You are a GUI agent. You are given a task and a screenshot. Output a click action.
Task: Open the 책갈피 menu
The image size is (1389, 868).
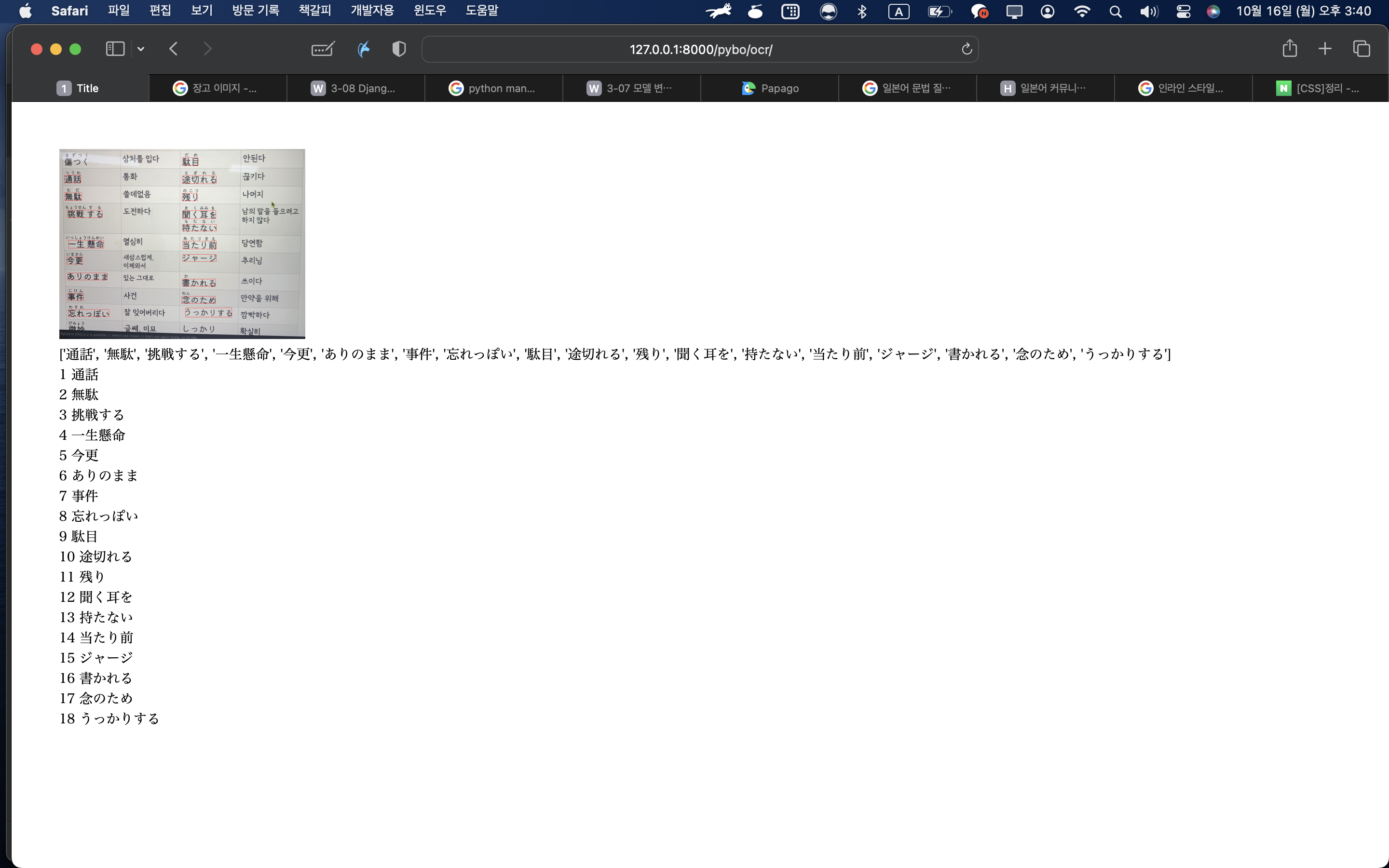pos(314,10)
